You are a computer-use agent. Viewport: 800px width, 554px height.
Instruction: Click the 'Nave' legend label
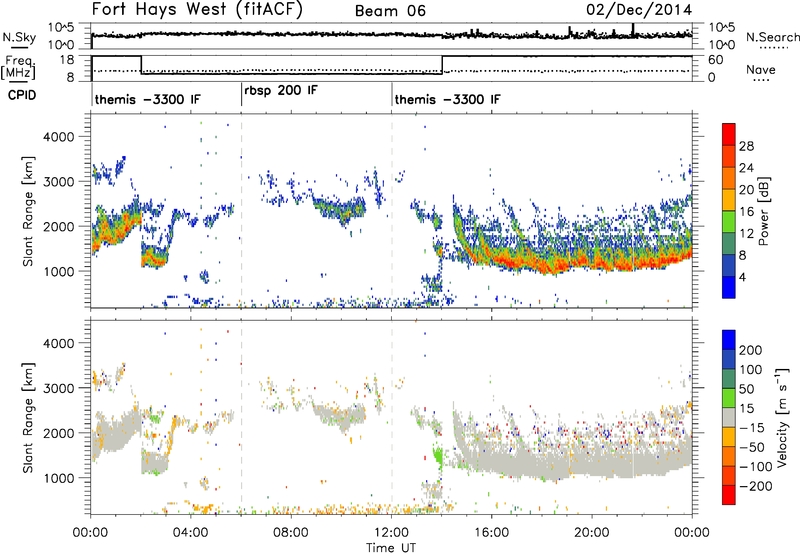[x=761, y=69]
